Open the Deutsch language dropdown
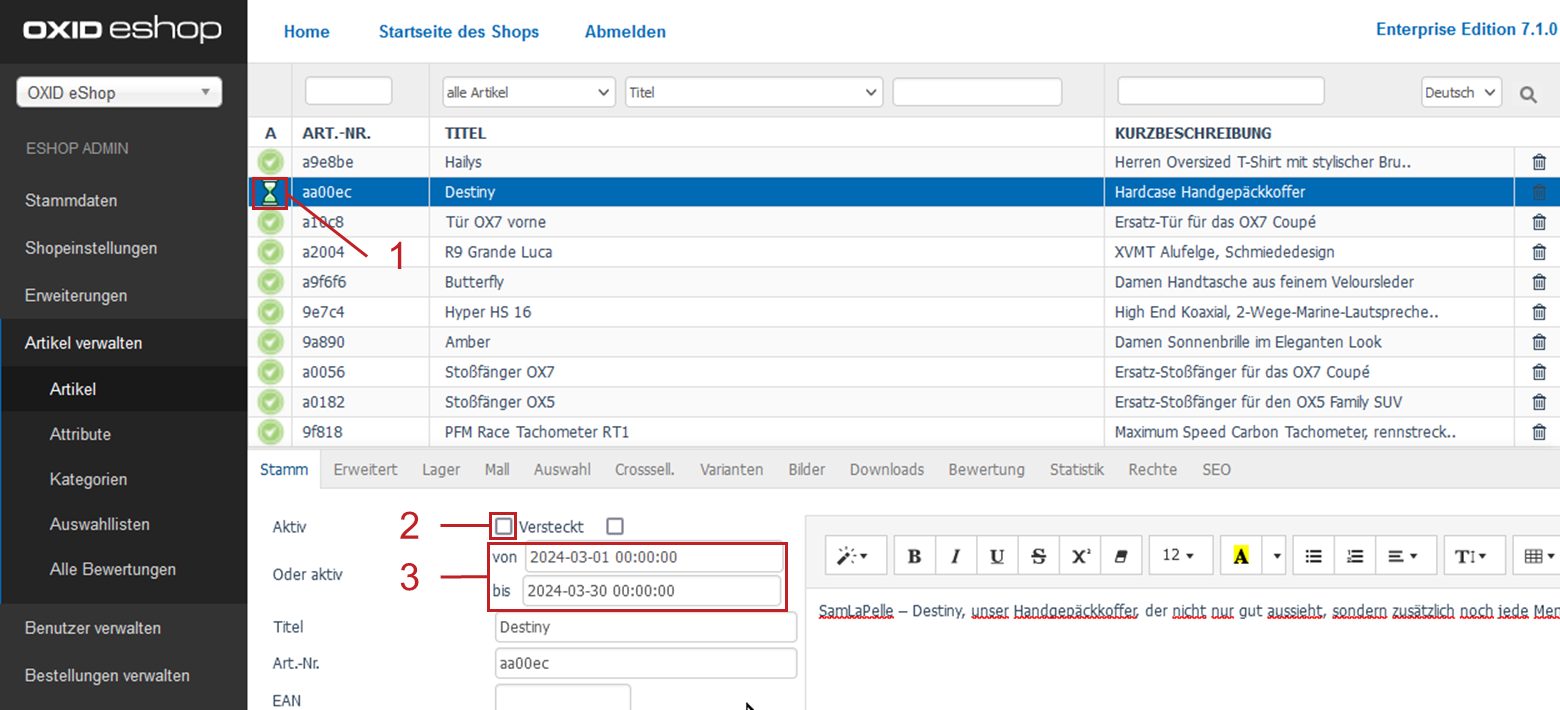This screenshot has height=710, width=1560. pyautogui.click(x=1461, y=92)
